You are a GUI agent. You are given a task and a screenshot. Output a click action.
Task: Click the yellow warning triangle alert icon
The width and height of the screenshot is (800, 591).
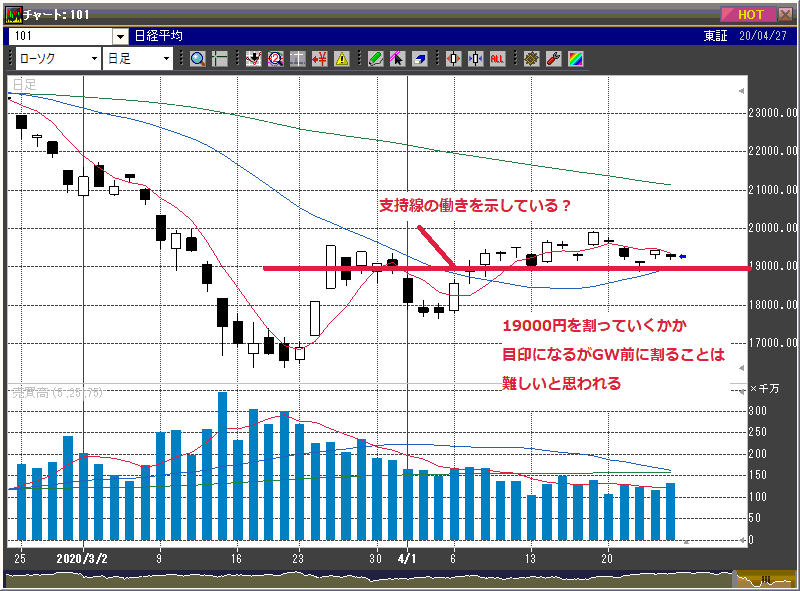point(342,59)
